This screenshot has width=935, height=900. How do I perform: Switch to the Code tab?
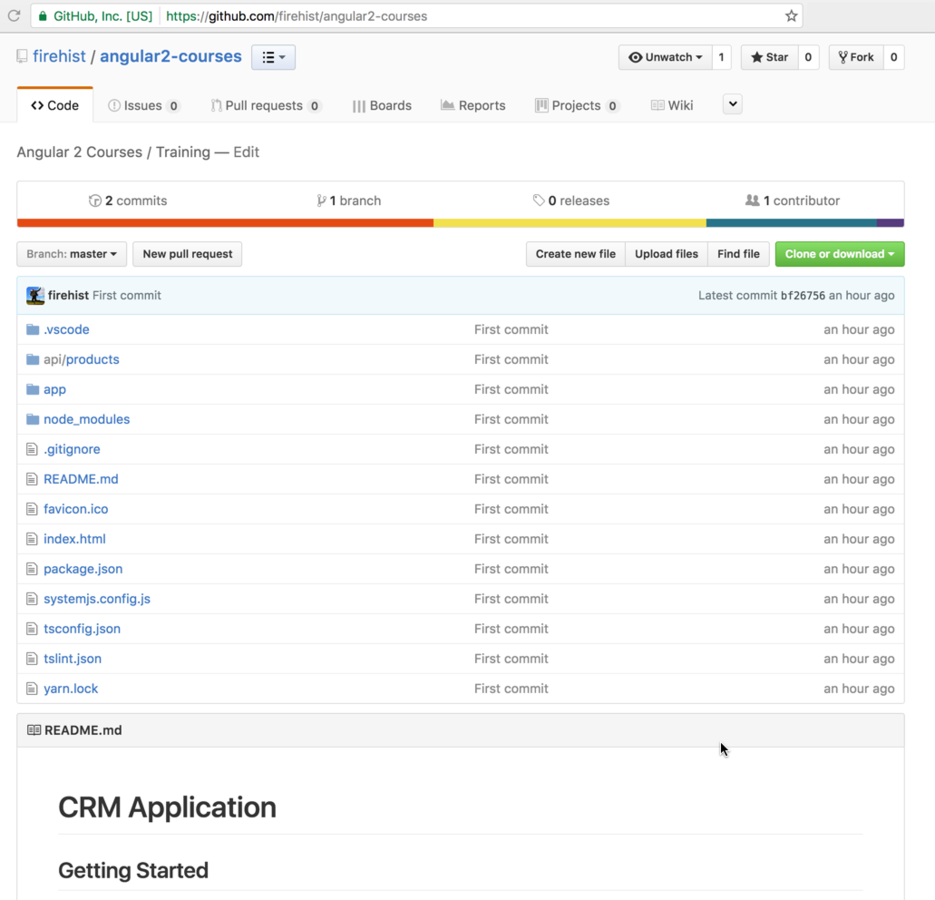tap(55, 106)
